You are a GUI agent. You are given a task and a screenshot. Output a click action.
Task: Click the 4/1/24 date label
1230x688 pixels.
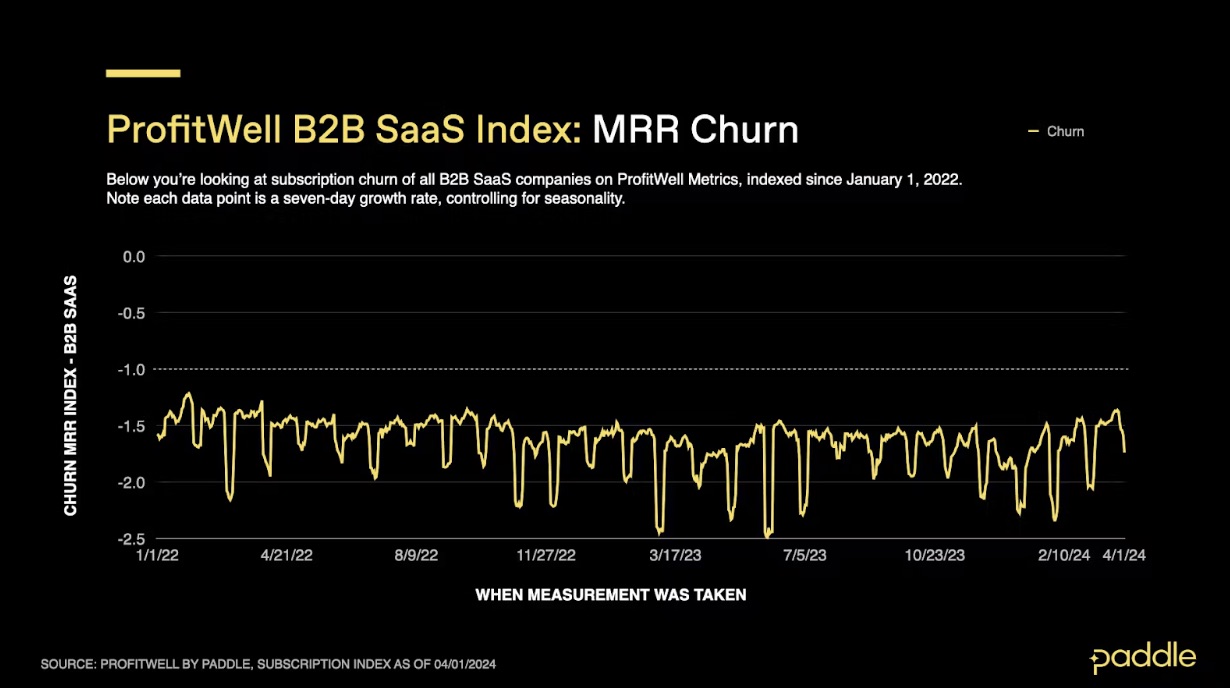(1124, 556)
